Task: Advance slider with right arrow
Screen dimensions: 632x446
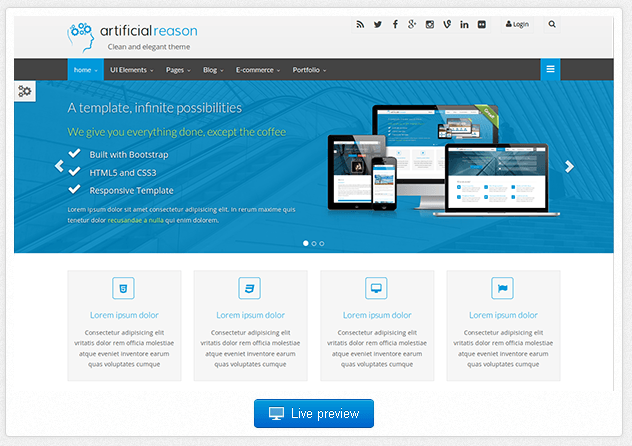Action: (x=570, y=167)
